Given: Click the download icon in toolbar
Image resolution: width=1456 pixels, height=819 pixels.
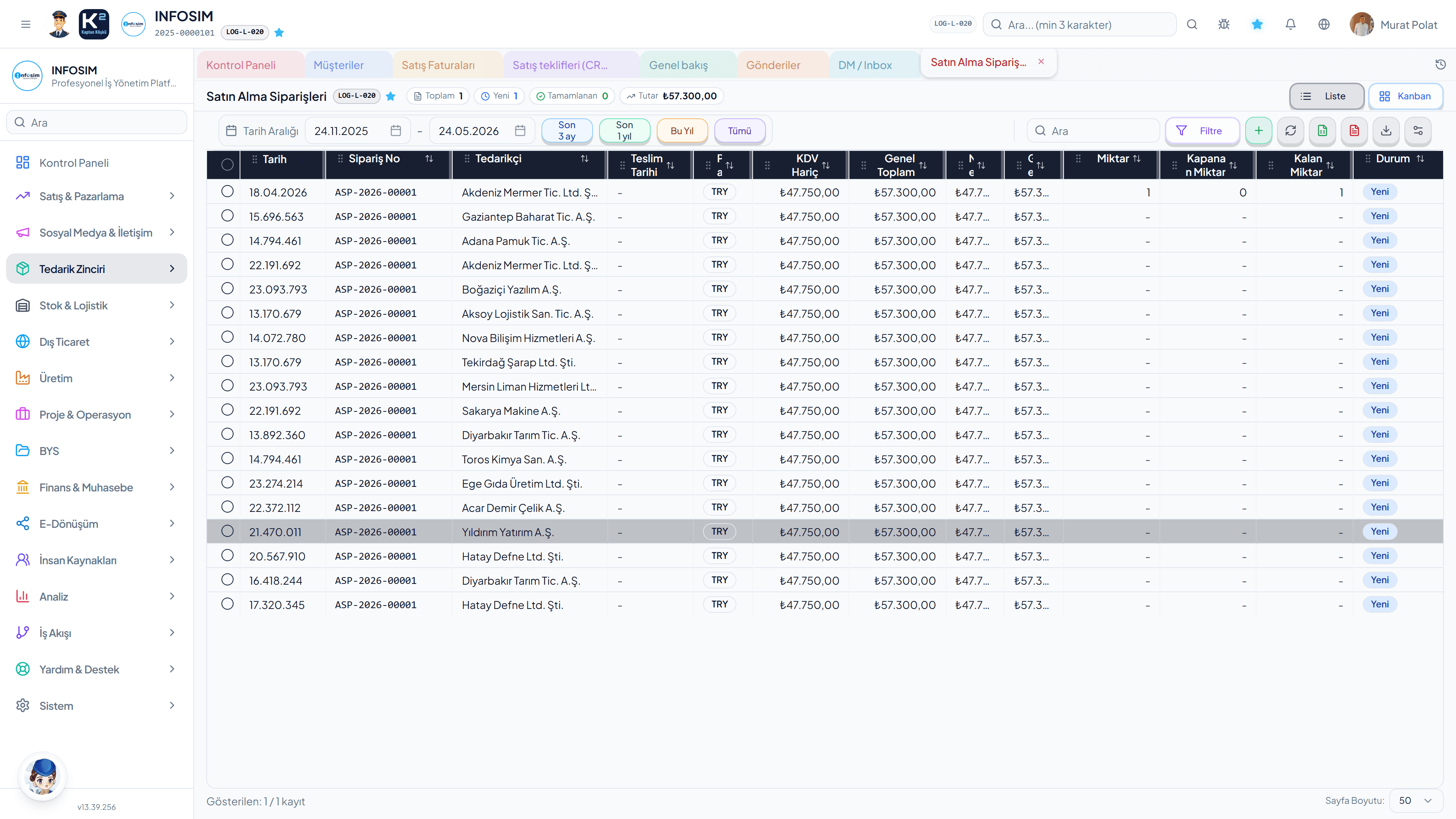Looking at the screenshot, I should pos(1386,130).
